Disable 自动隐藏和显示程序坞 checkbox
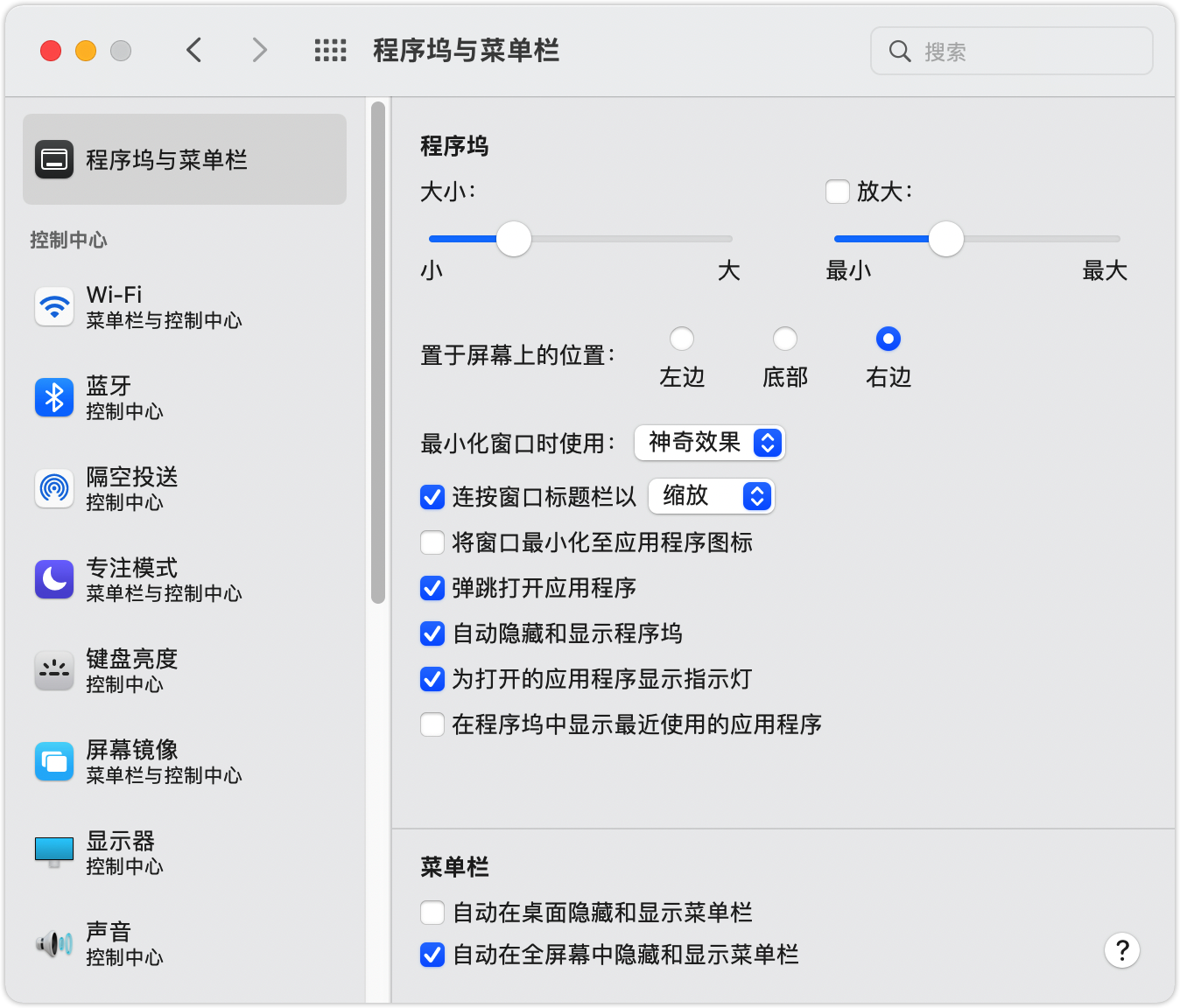The image size is (1180, 1008). (432, 633)
